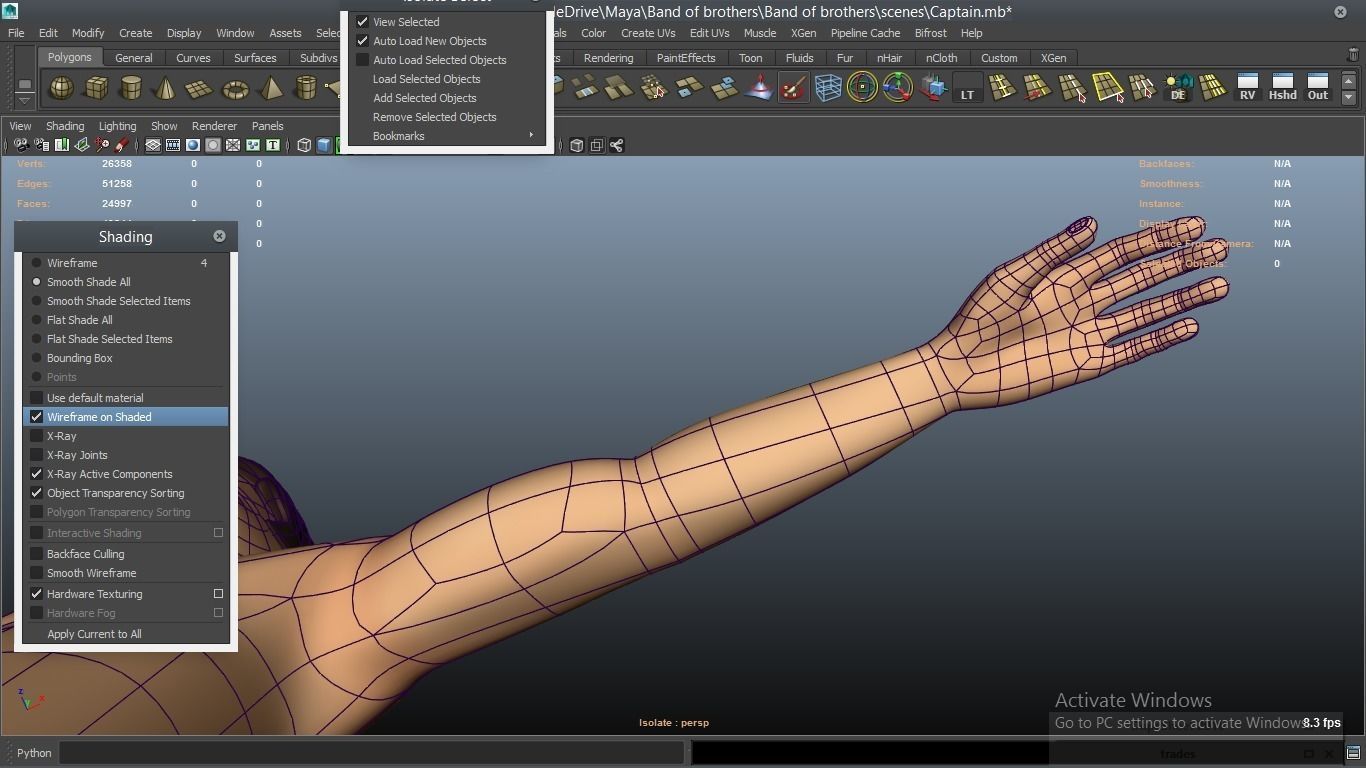This screenshot has width=1366, height=768.
Task: Switch to the Rendering shelf tab
Action: tap(608, 58)
